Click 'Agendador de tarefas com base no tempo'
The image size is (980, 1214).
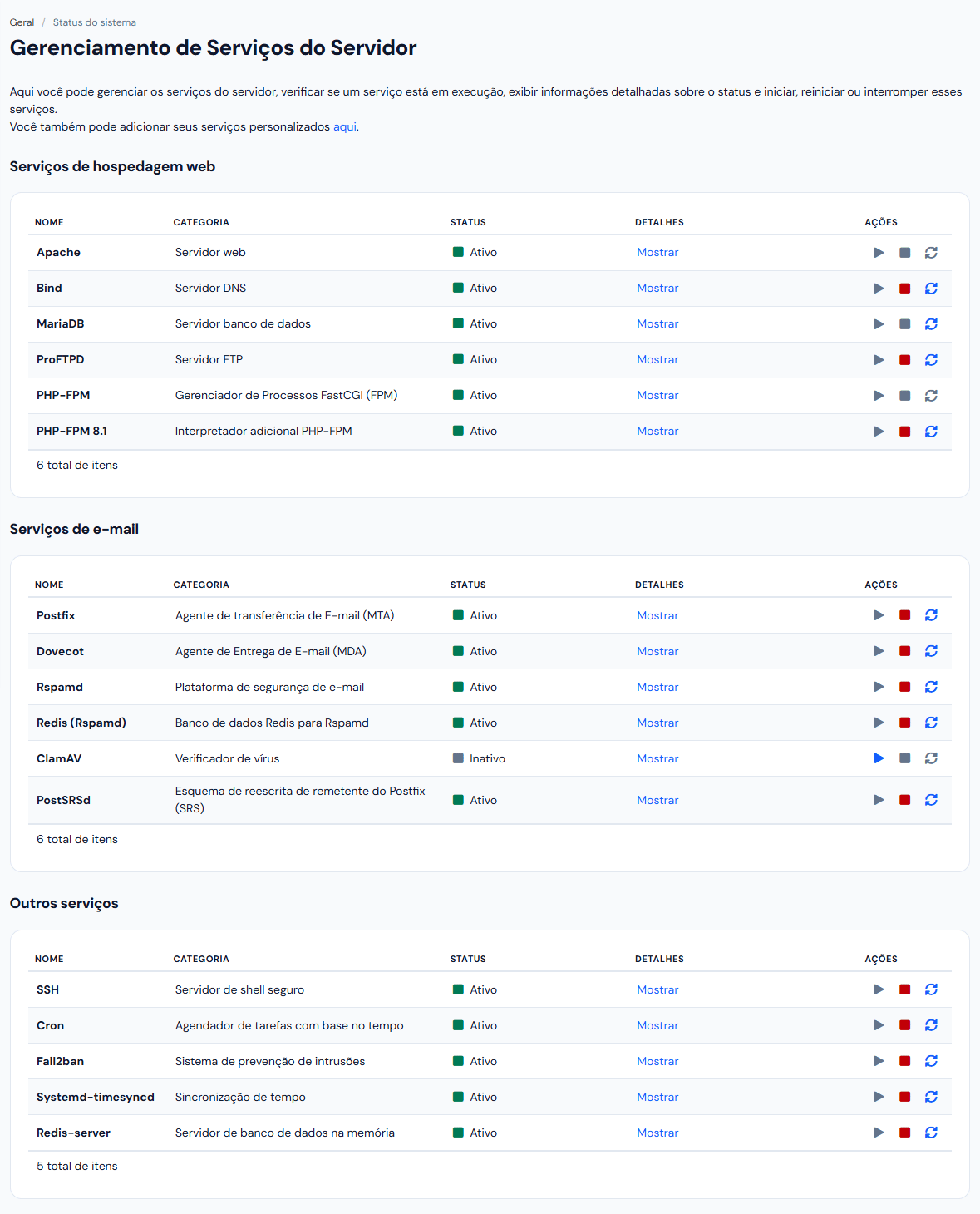click(289, 1025)
